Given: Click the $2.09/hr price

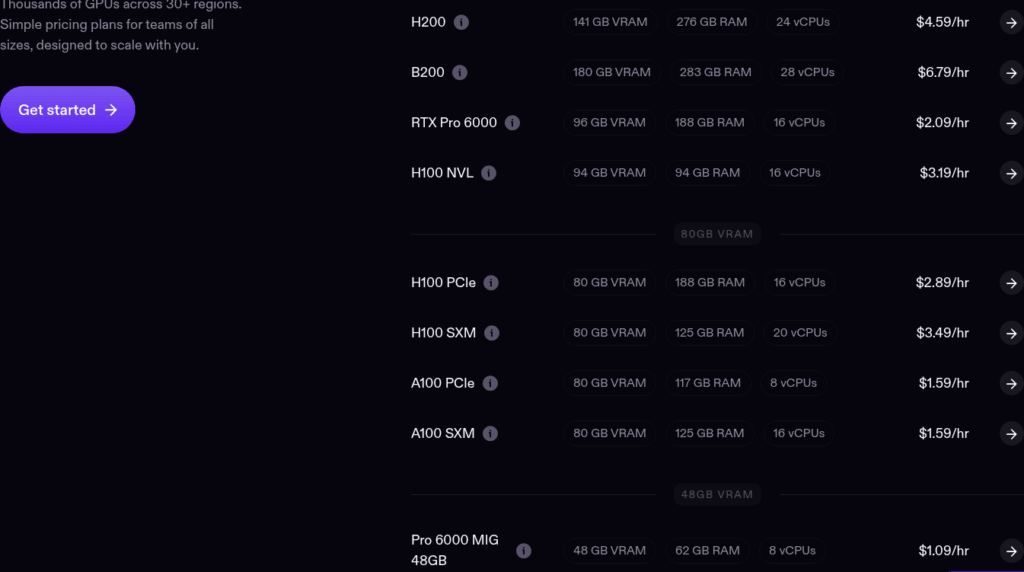Looking at the screenshot, I should click(x=942, y=123).
